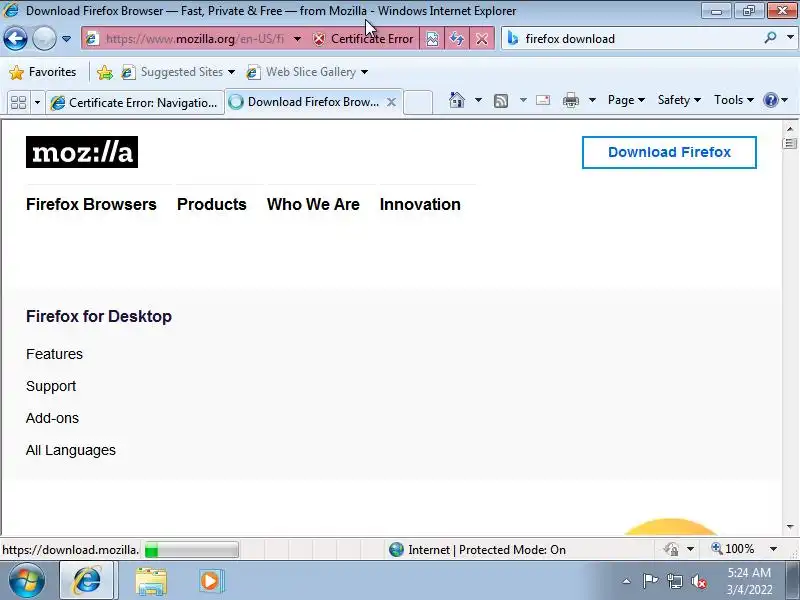Open Web Slice Gallery favorites link
The height and width of the screenshot is (600, 800).
click(307, 72)
